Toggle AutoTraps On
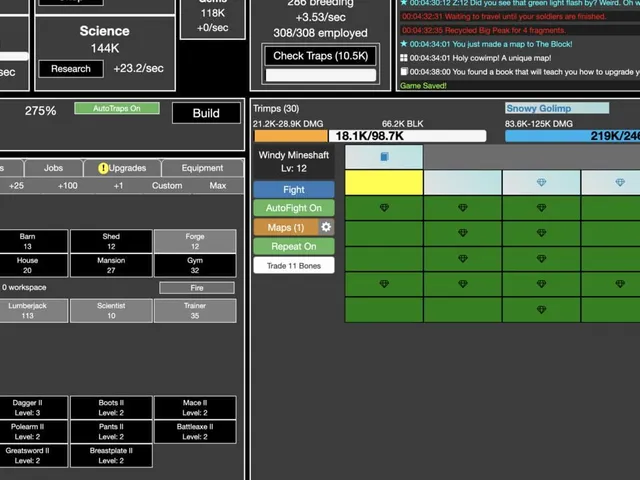 point(117,108)
